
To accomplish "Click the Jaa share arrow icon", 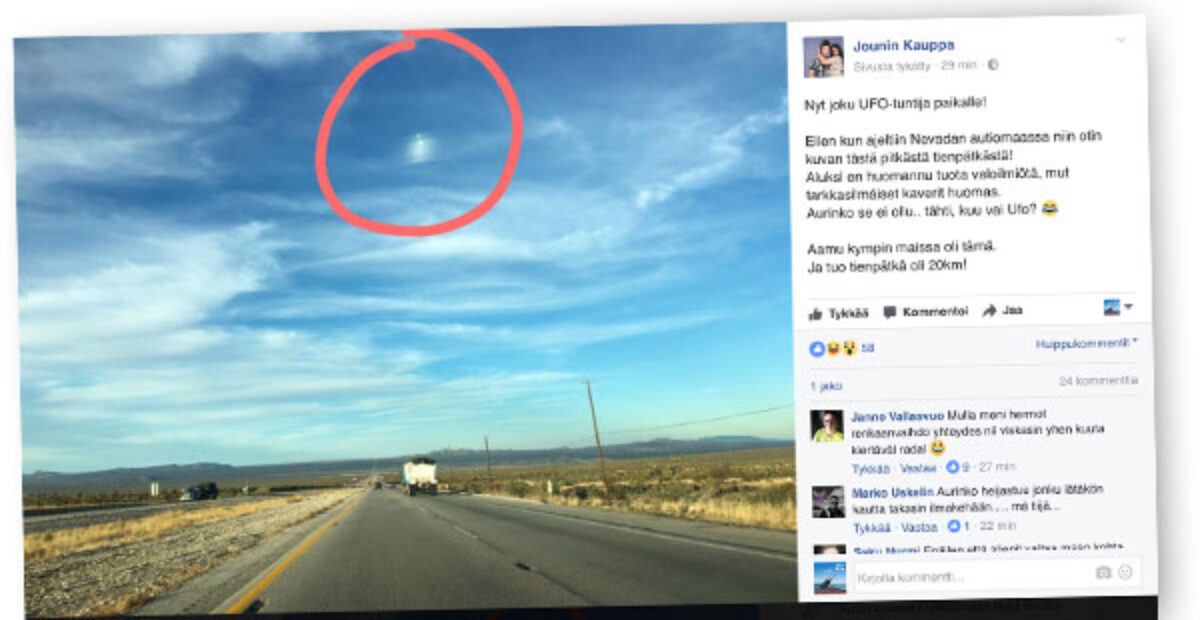I will [989, 311].
